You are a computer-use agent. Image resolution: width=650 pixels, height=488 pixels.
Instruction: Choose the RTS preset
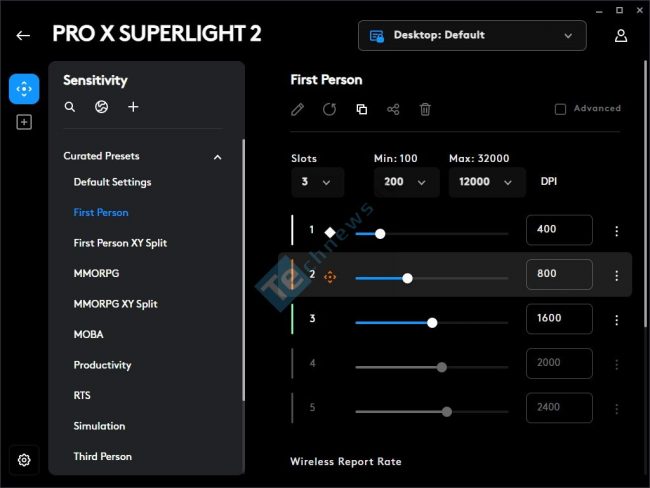tap(82, 395)
